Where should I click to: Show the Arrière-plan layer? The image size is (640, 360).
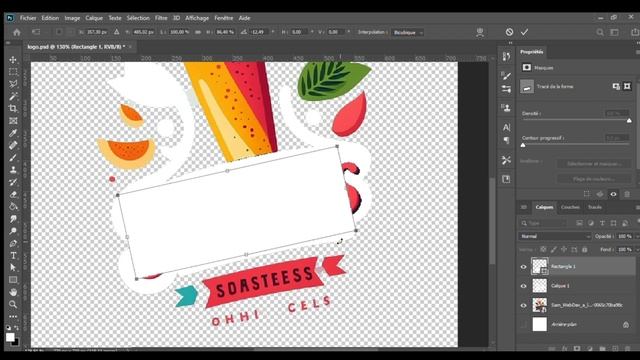click(524, 324)
